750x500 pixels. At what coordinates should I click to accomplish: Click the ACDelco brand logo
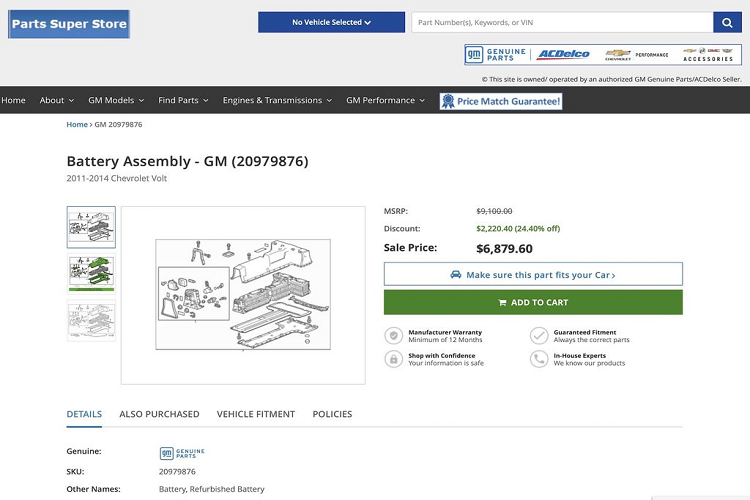pos(563,55)
